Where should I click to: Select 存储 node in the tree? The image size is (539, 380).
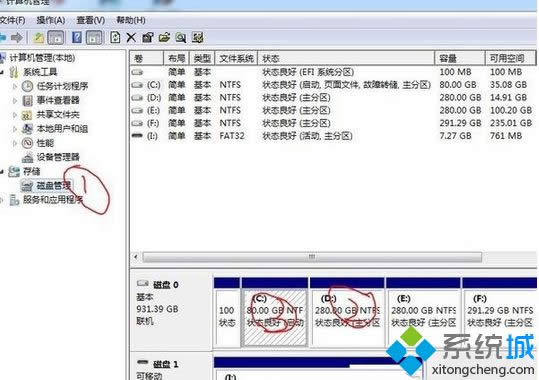coord(32,171)
